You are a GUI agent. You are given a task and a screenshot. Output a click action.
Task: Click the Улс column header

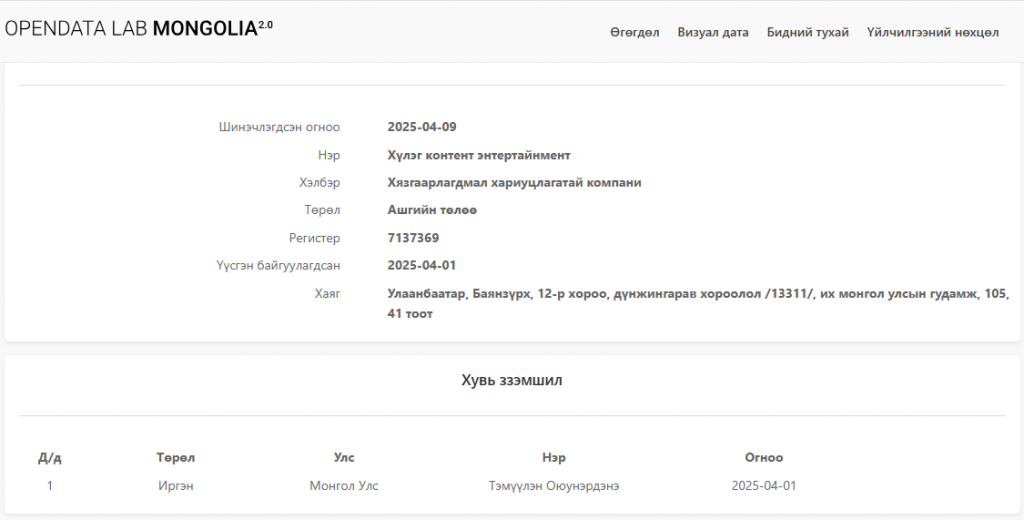344,458
